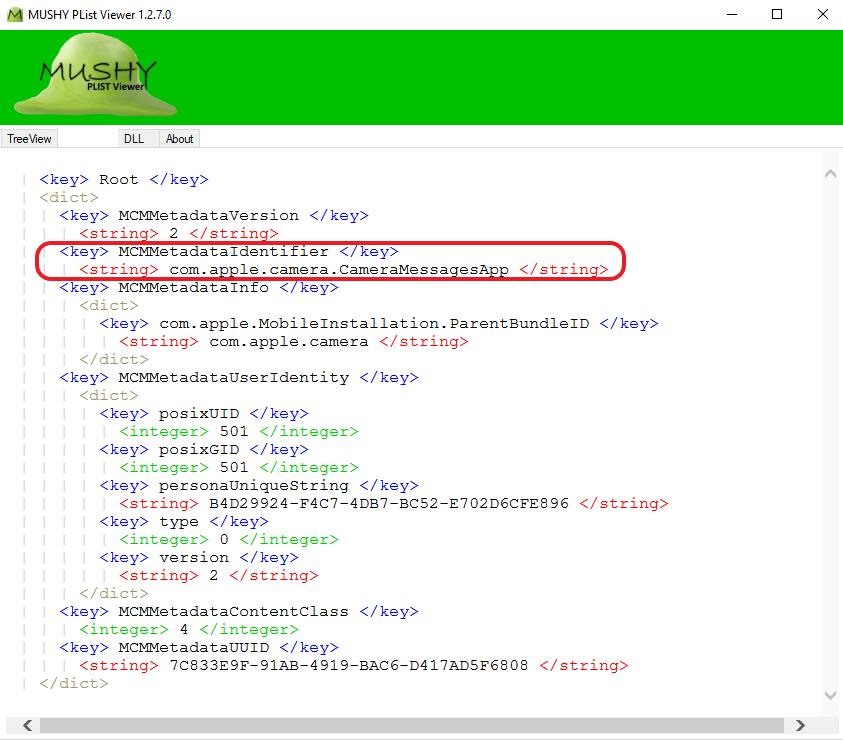Click the title bar app icon

15,15
